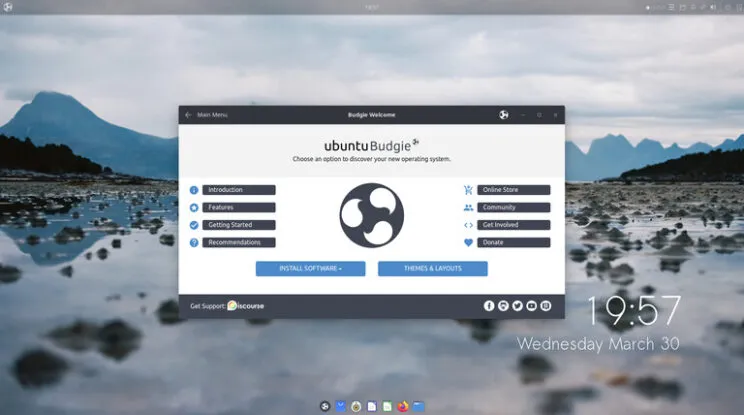Click the code brackets icon beside Get Involved
744x415 pixels.
468,225
